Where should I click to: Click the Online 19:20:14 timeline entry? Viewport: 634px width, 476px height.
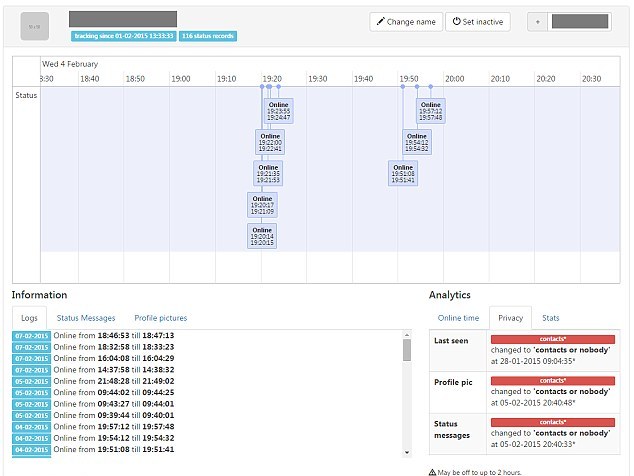coord(262,236)
